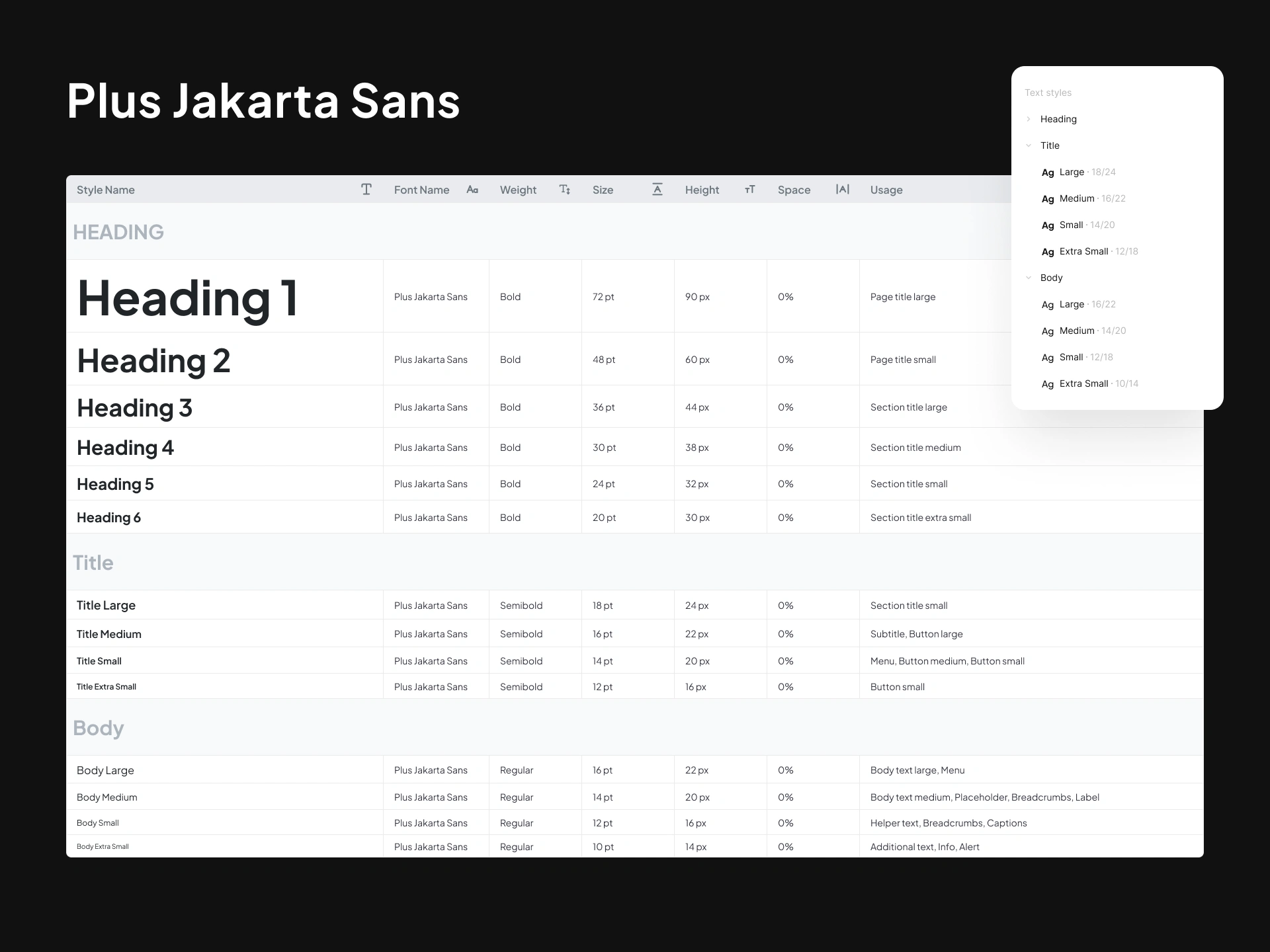The image size is (1270, 952).
Task: Click Semibold weight in the Title Medium row
Action: coord(521,634)
